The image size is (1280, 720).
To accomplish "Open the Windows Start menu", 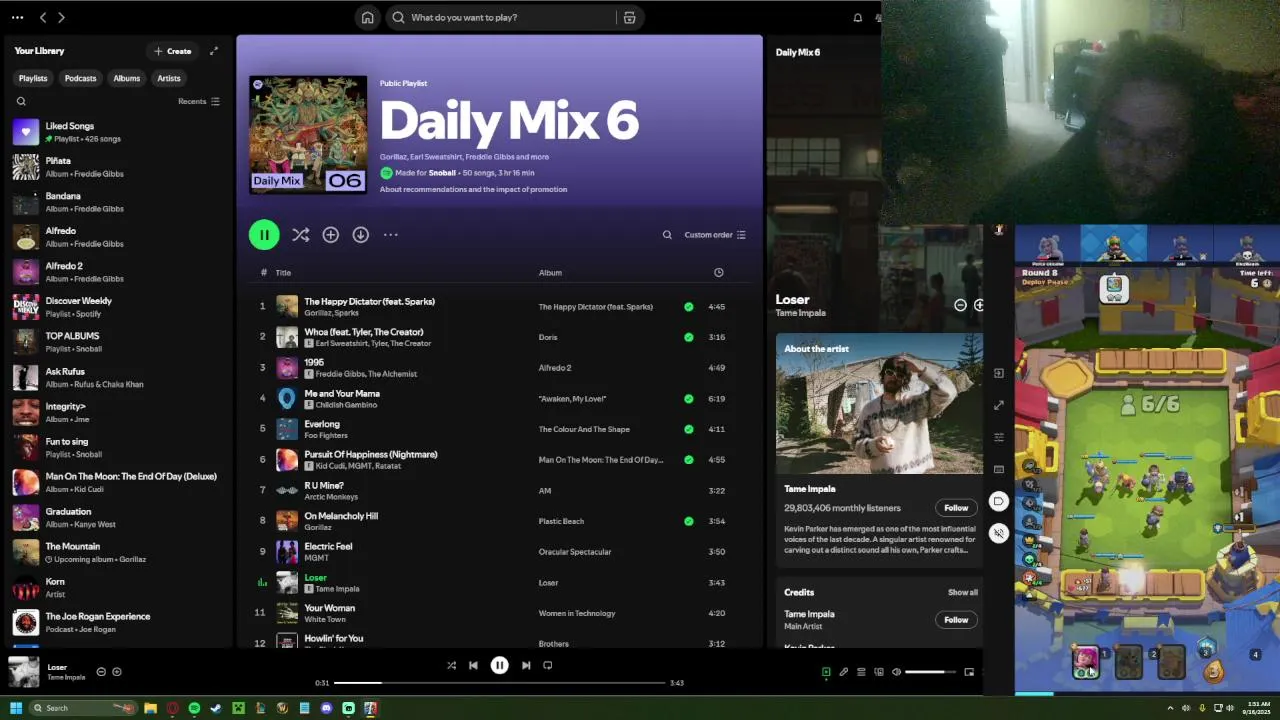I will (x=15, y=708).
